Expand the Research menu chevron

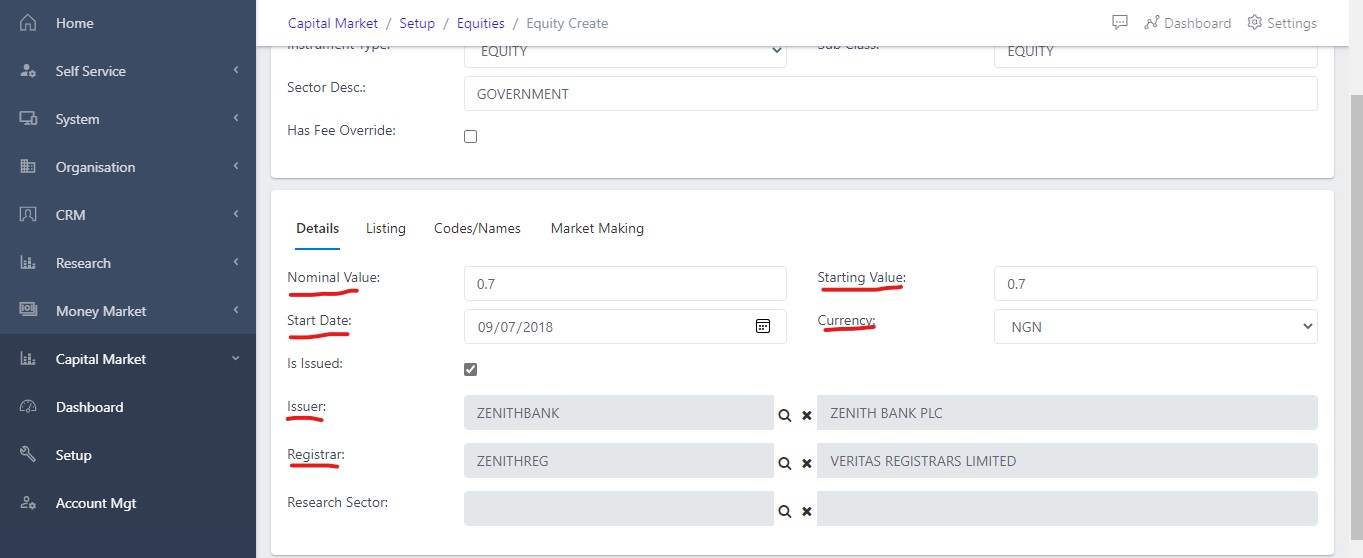pos(236,263)
